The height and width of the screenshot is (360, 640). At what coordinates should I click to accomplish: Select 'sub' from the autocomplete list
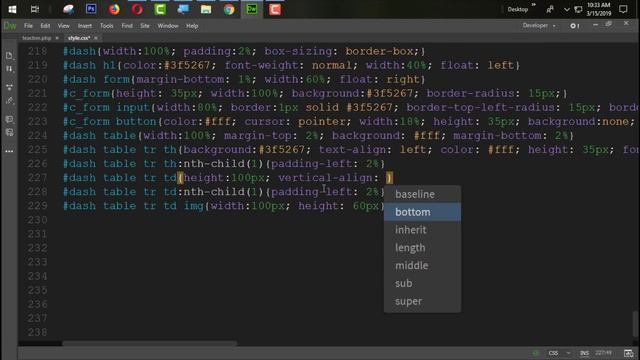422,283
